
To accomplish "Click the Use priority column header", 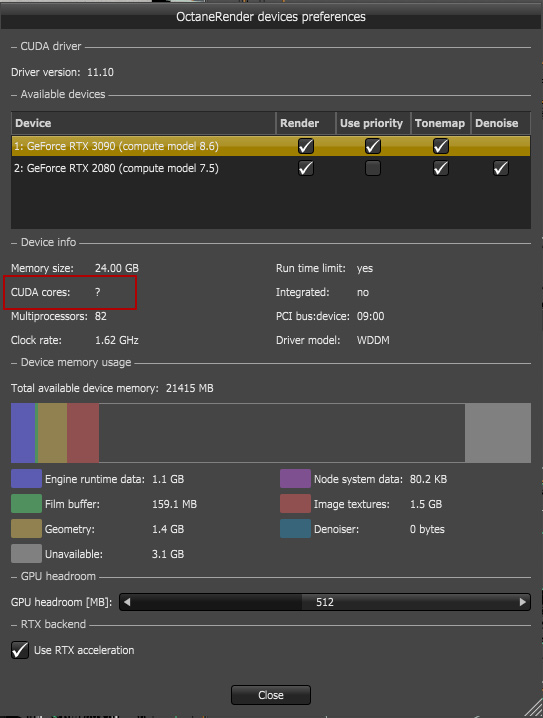I will [373, 123].
